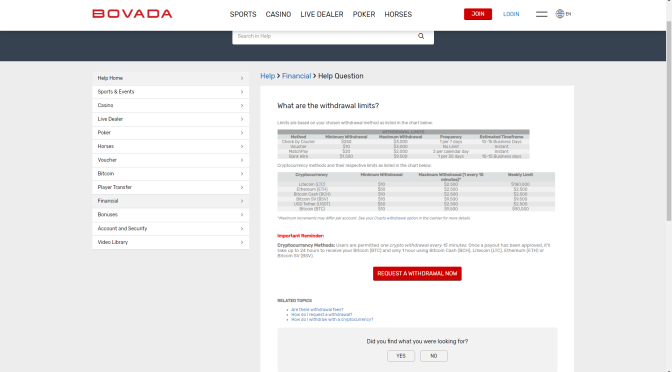Click the search magnifier icon
Image resolution: width=672 pixels, height=372 pixels.
(421, 36)
